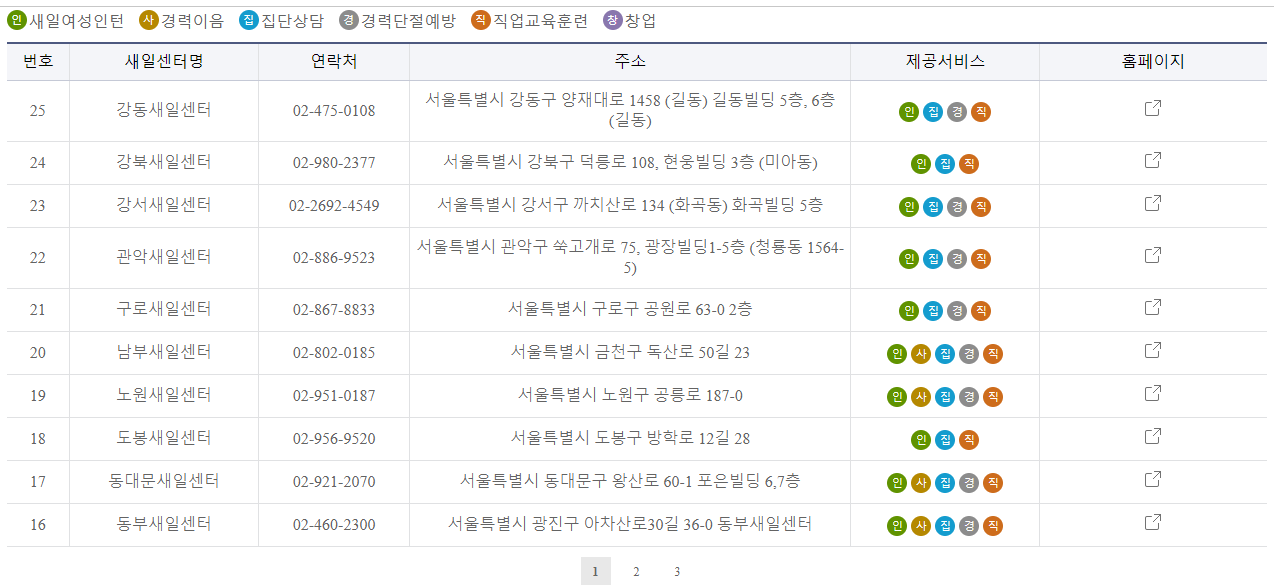The height and width of the screenshot is (585, 1274).
Task: Click gray 경 legend icon for 경력단절예방
Action: [x=349, y=20]
